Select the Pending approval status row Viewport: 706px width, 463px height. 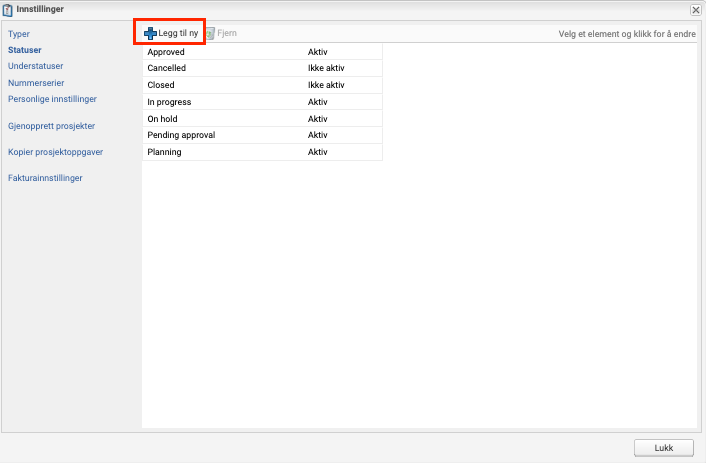pyautogui.click(x=181, y=135)
